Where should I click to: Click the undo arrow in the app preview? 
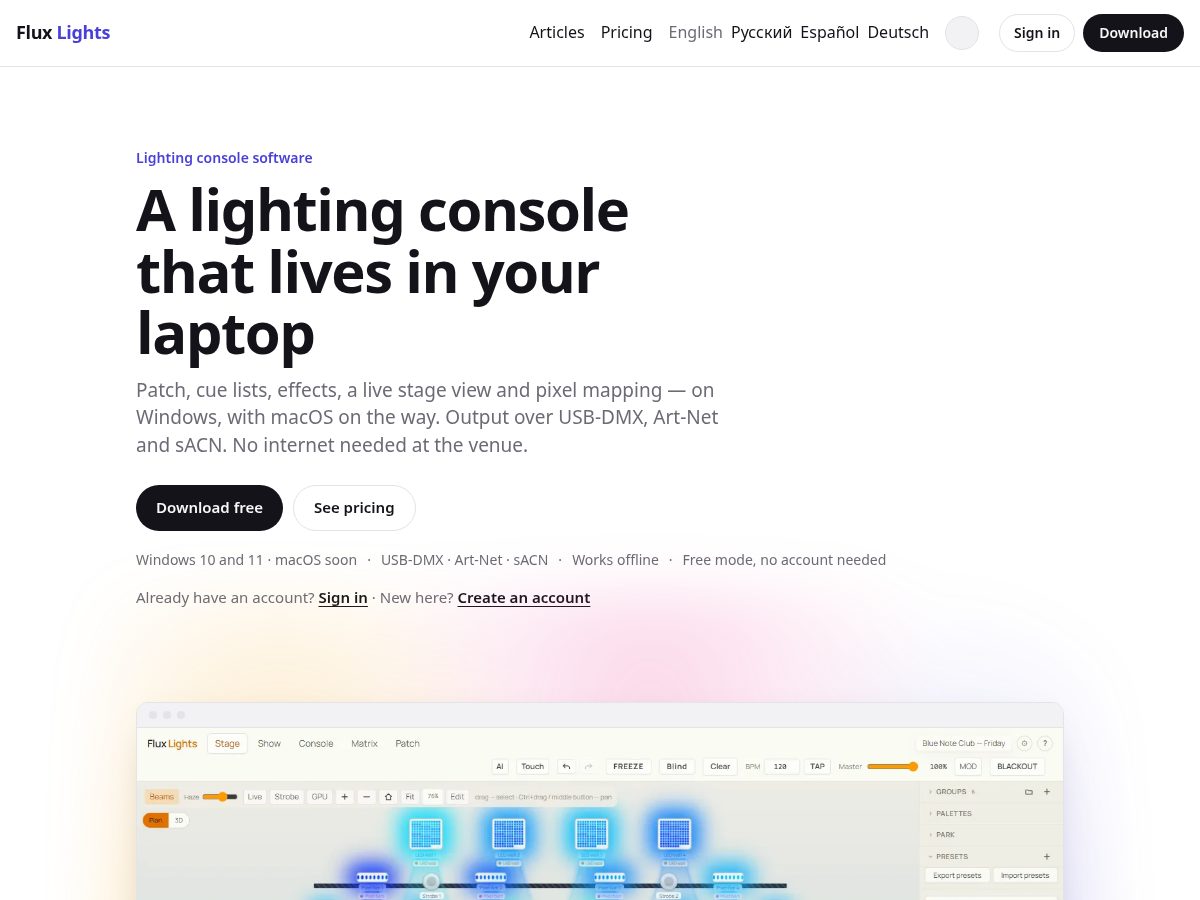coord(566,767)
